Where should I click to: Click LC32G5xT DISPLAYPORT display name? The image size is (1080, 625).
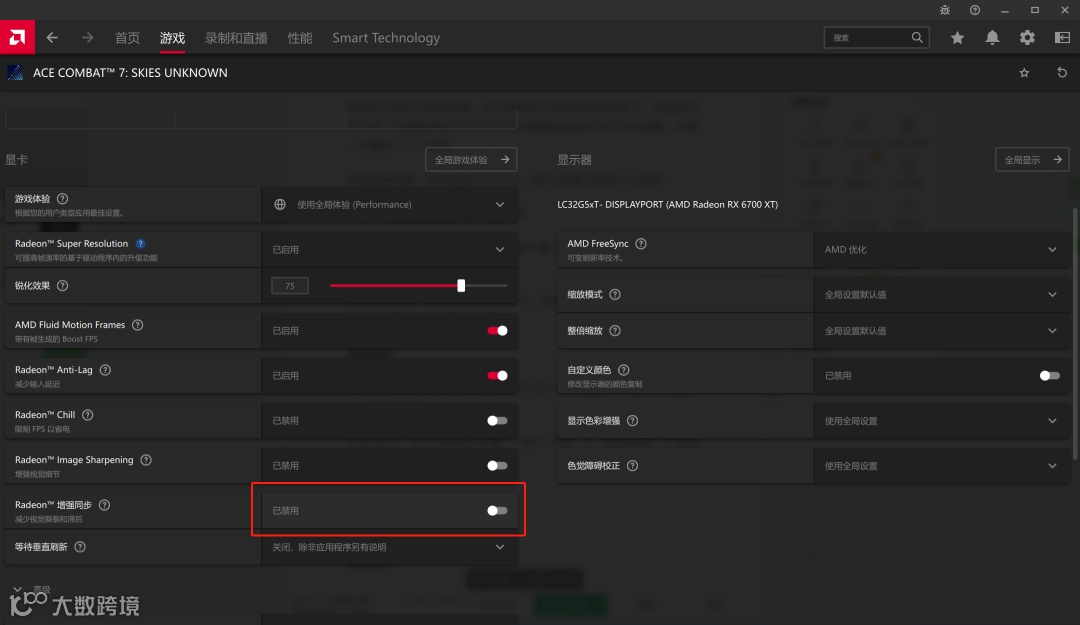667,205
